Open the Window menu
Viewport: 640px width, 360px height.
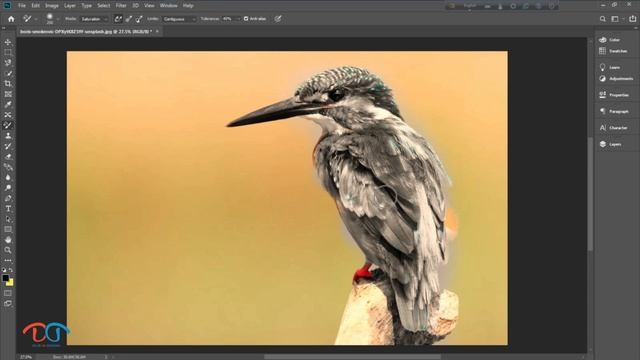tap(169, 6)
